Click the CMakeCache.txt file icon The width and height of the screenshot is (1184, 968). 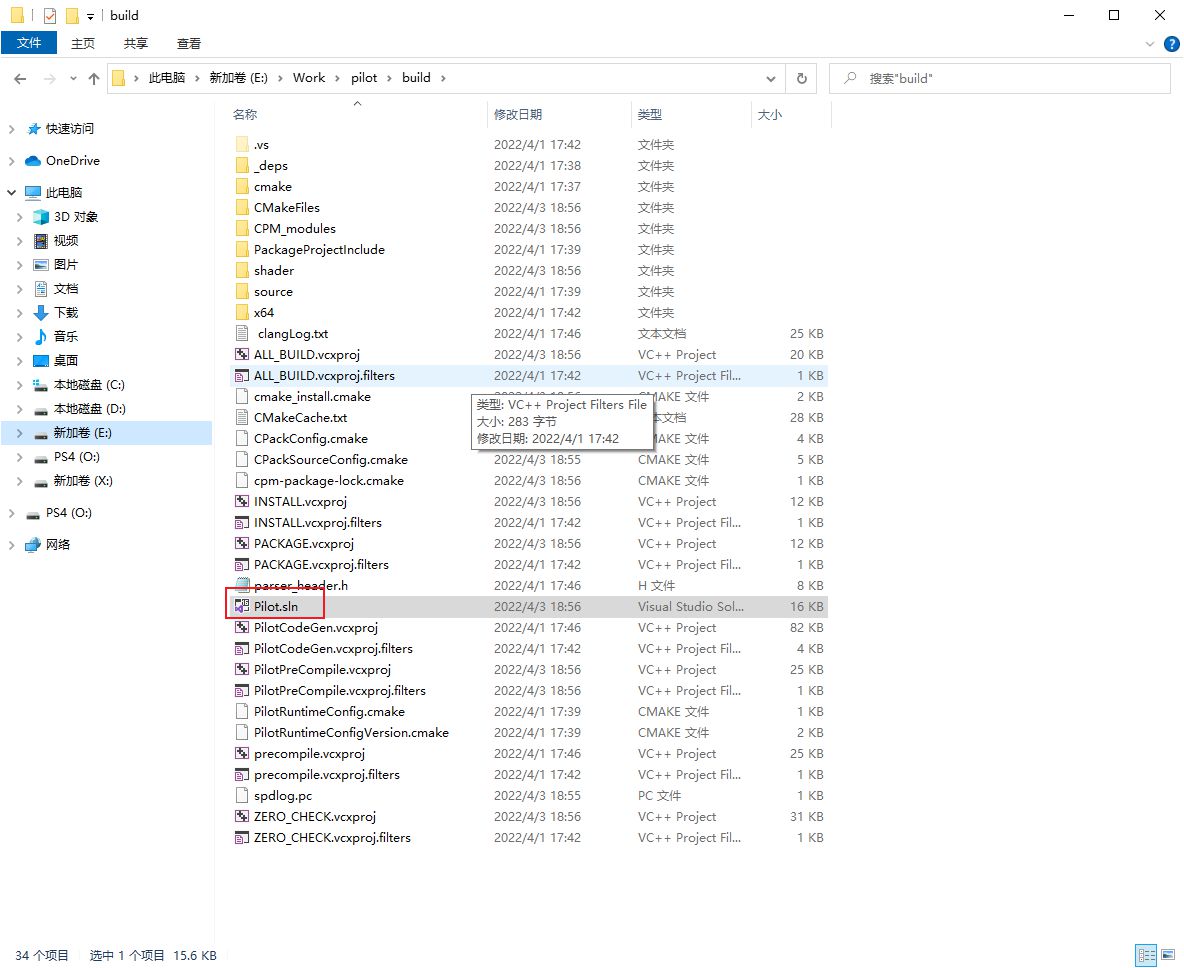point(242,418)
